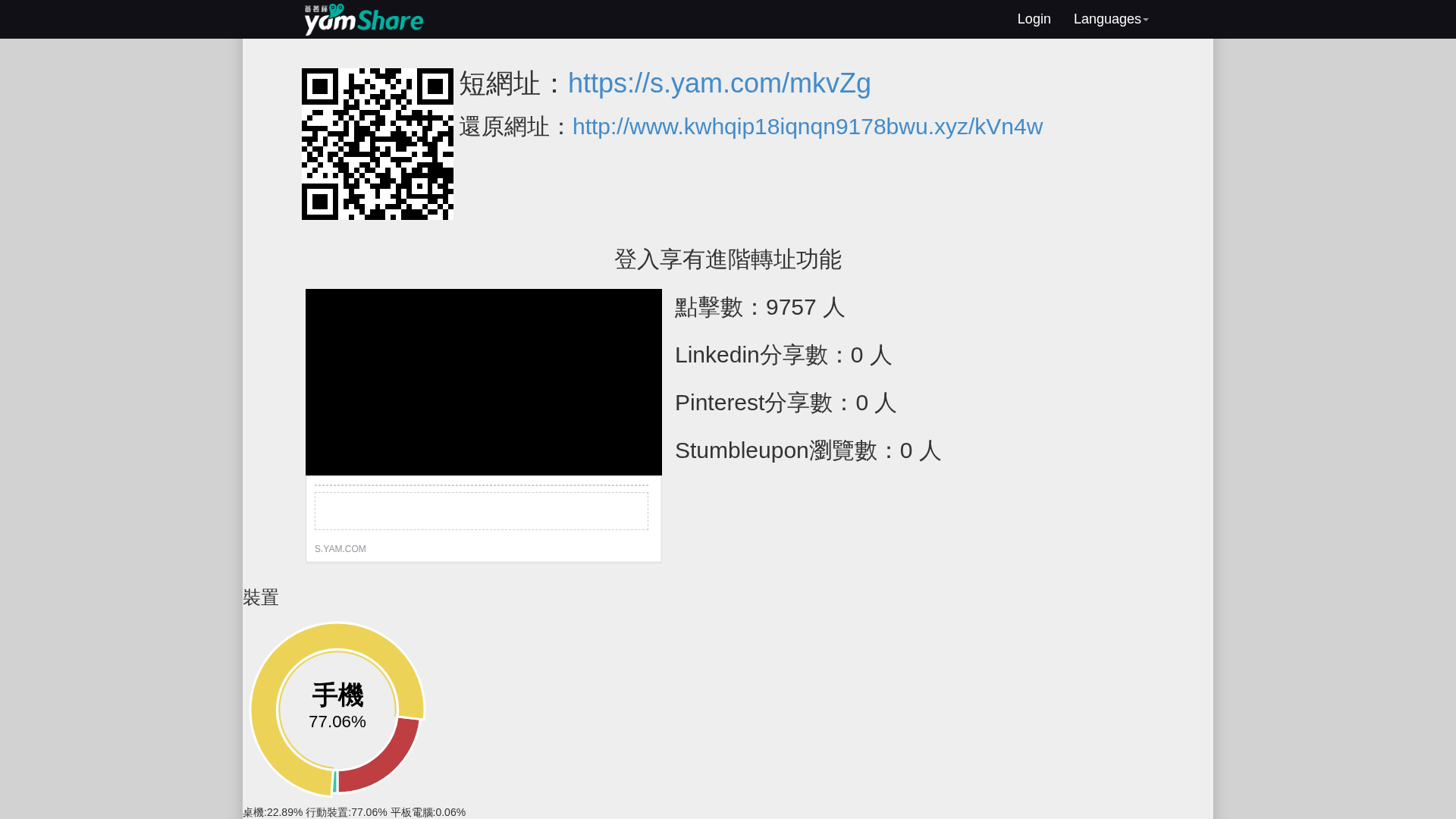Image resolution: width=1456 pixels, height=819 pixels.
Task: Click the S.YAM.COM label under preview
Action: point(340,549)
